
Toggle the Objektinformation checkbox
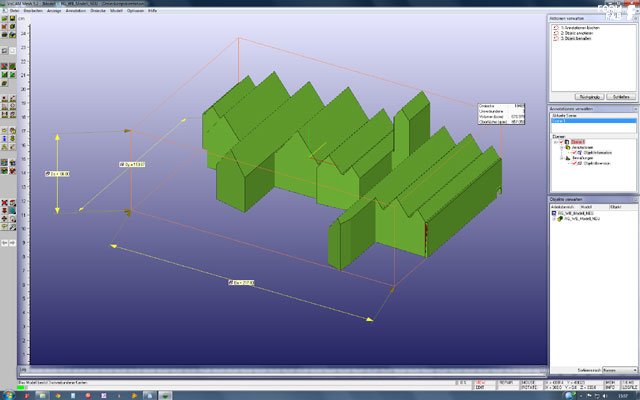coord(575,153)
